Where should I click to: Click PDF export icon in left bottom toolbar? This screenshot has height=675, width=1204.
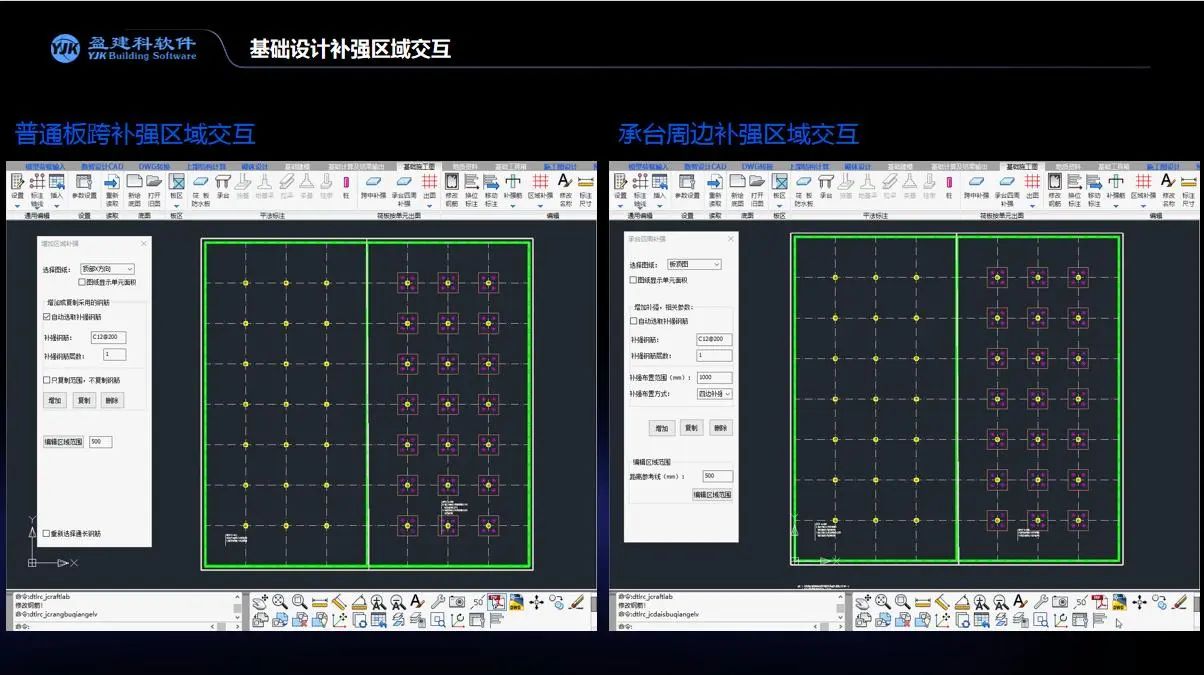click(x=497, y=602)
